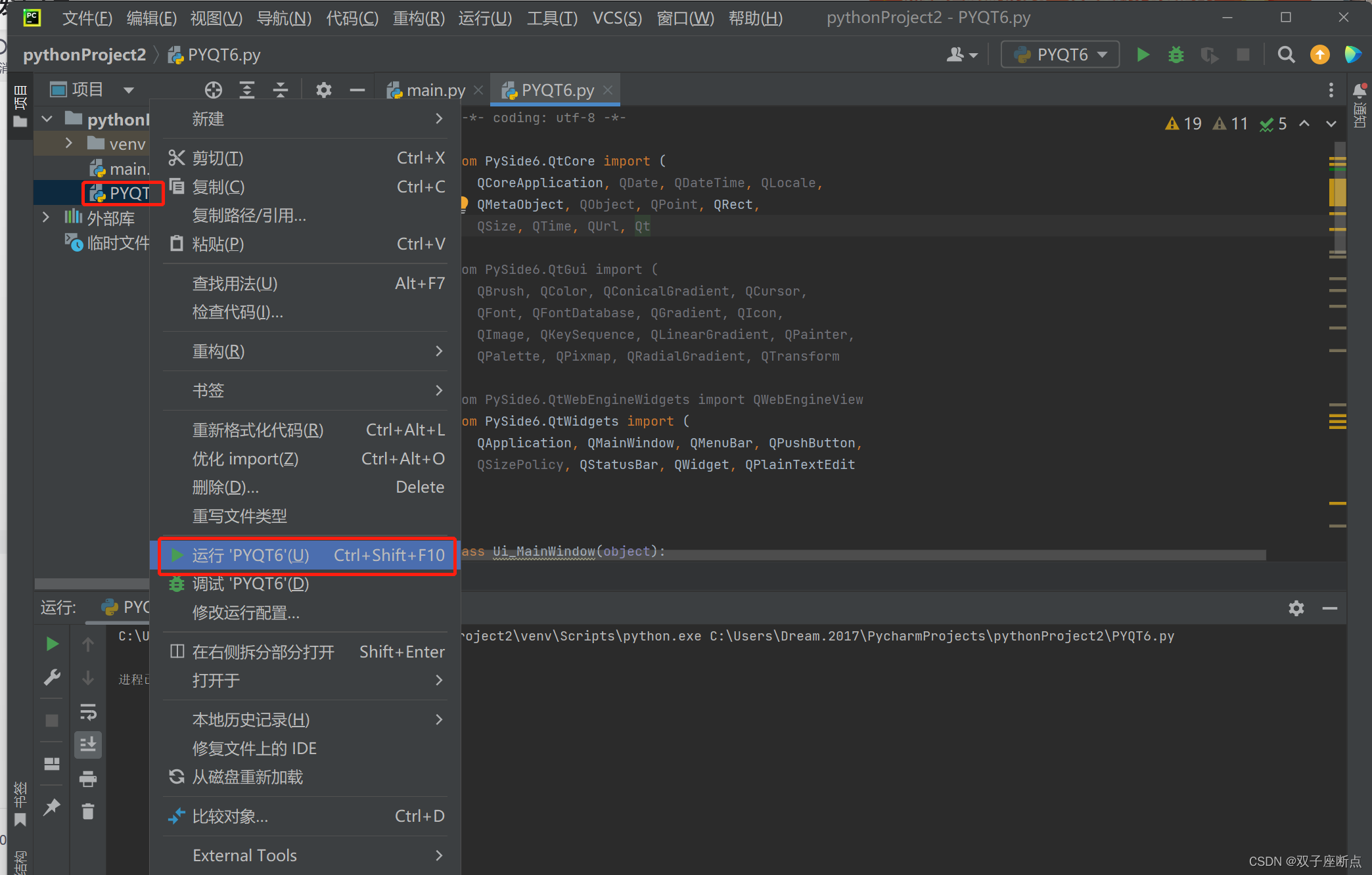Click the green Run button in toolbar

[x=1143, y=55]
